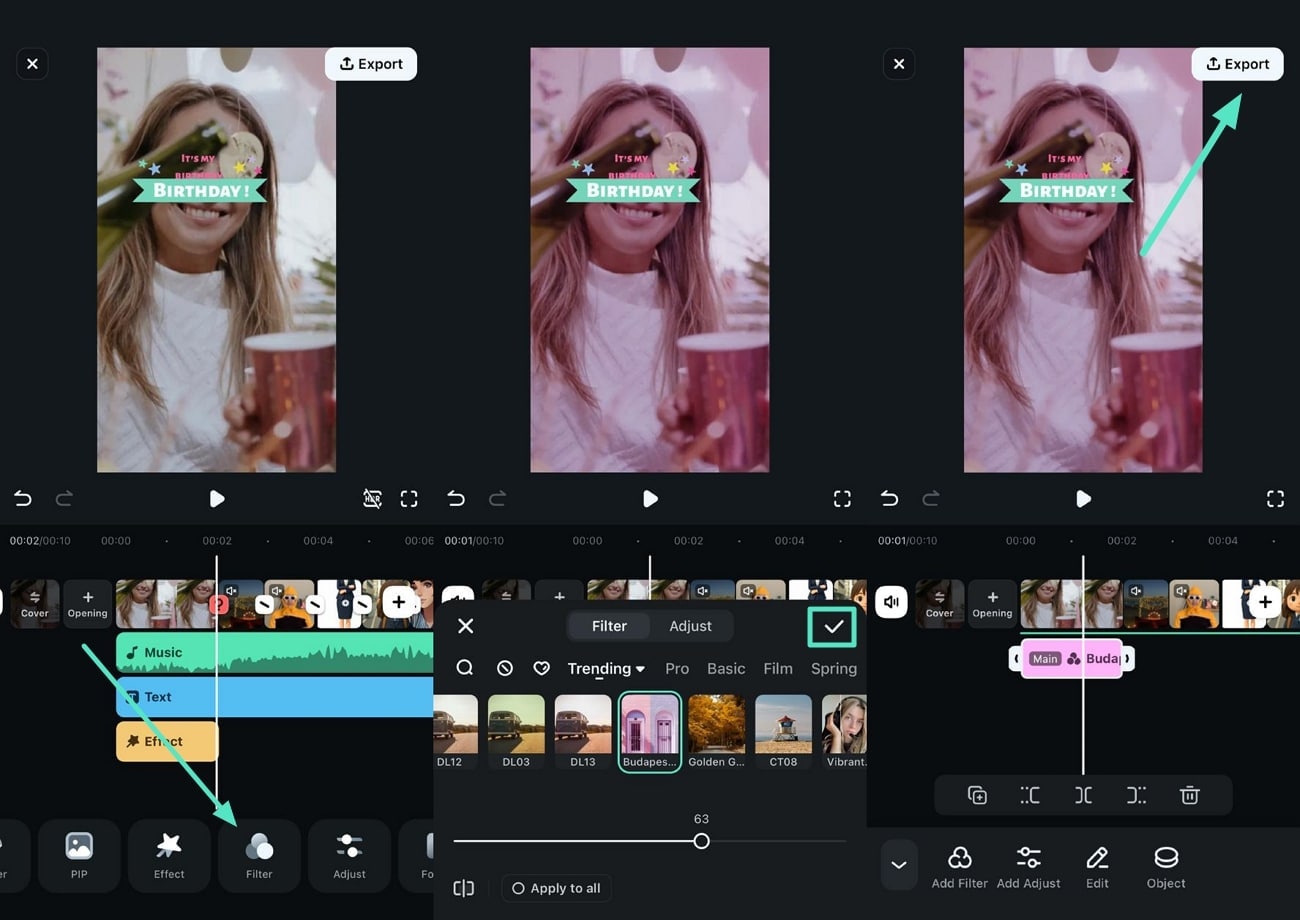Choose the DL03 filter thumbnail
Image resolution: width=1300 pixels, height=920 pixels.
click(x=516, y=731)
